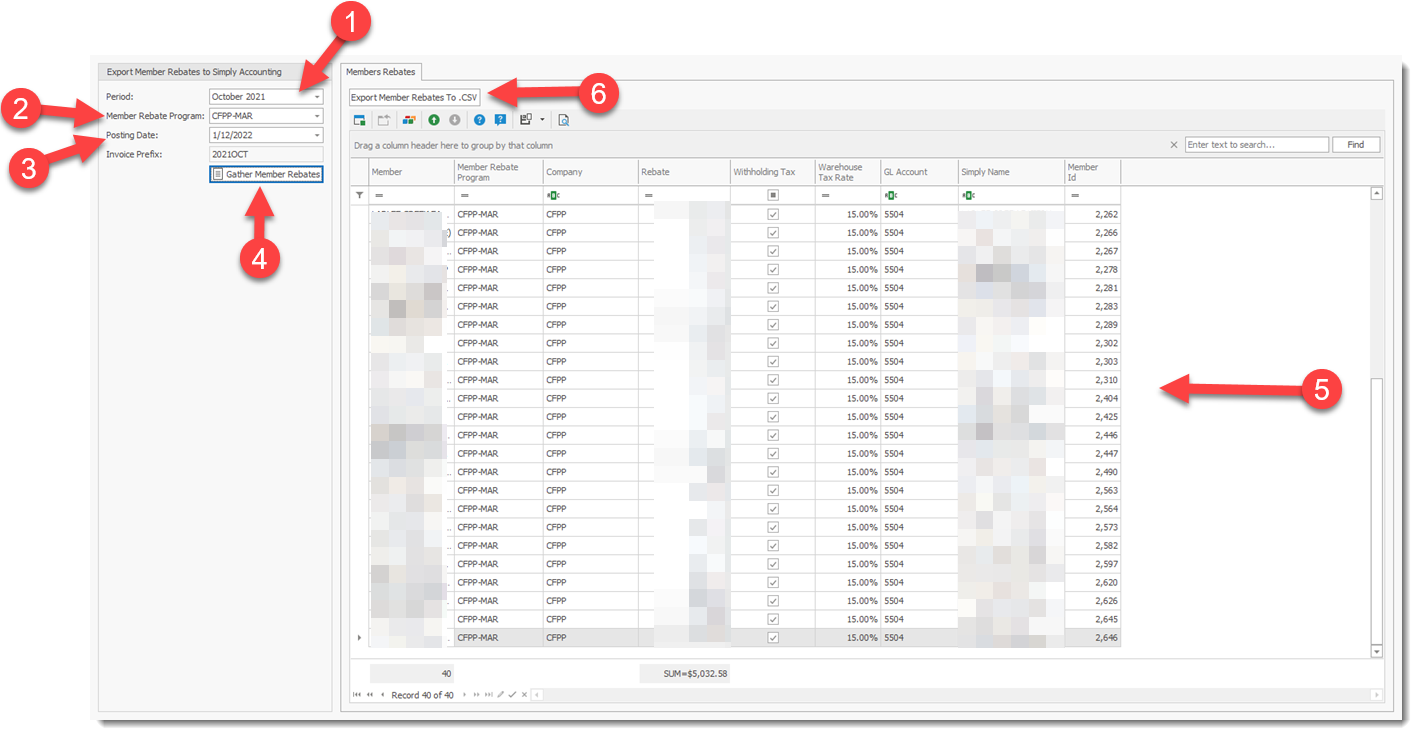
Task: Click the Gather Member Rebates button
Action: (265, 173)
